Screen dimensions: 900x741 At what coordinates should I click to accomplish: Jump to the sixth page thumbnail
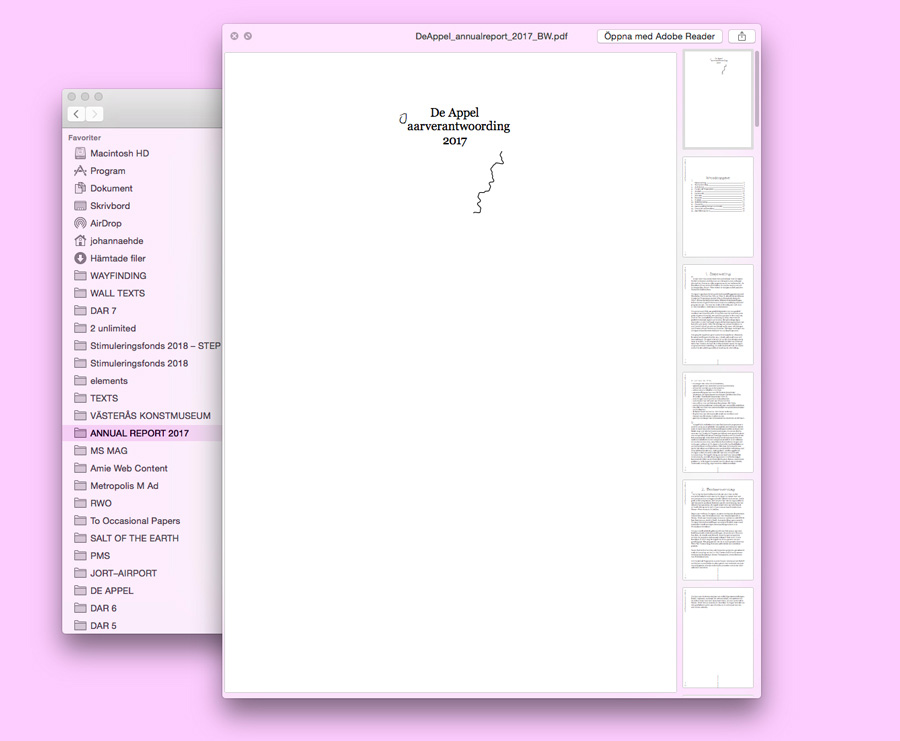717,638
